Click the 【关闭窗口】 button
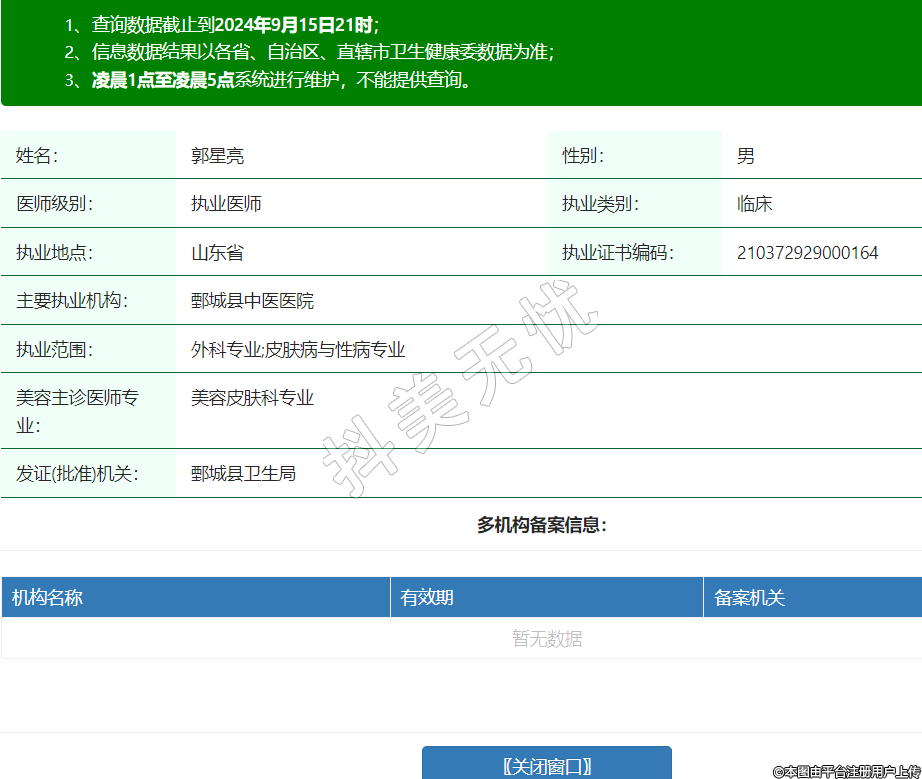 546,766
